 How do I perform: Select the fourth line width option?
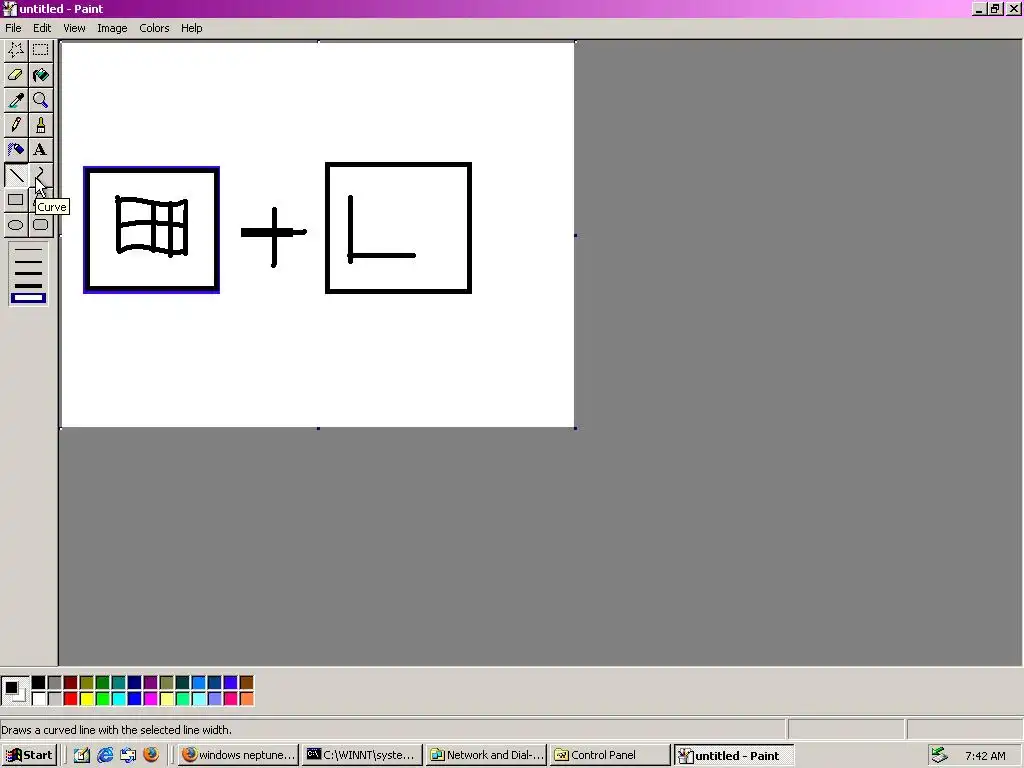coord(28,285)
